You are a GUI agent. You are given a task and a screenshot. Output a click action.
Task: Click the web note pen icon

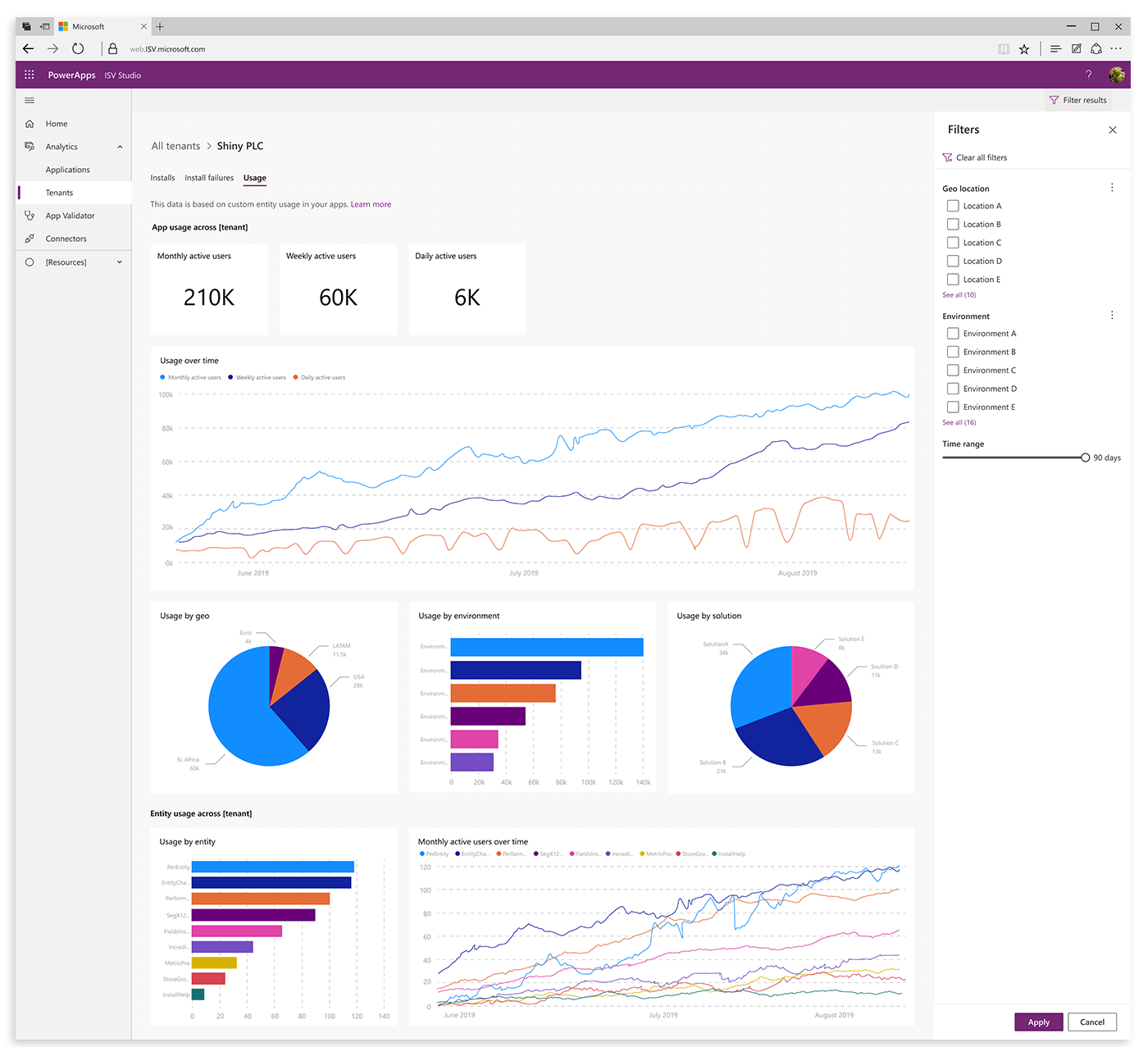point(1076,49)
